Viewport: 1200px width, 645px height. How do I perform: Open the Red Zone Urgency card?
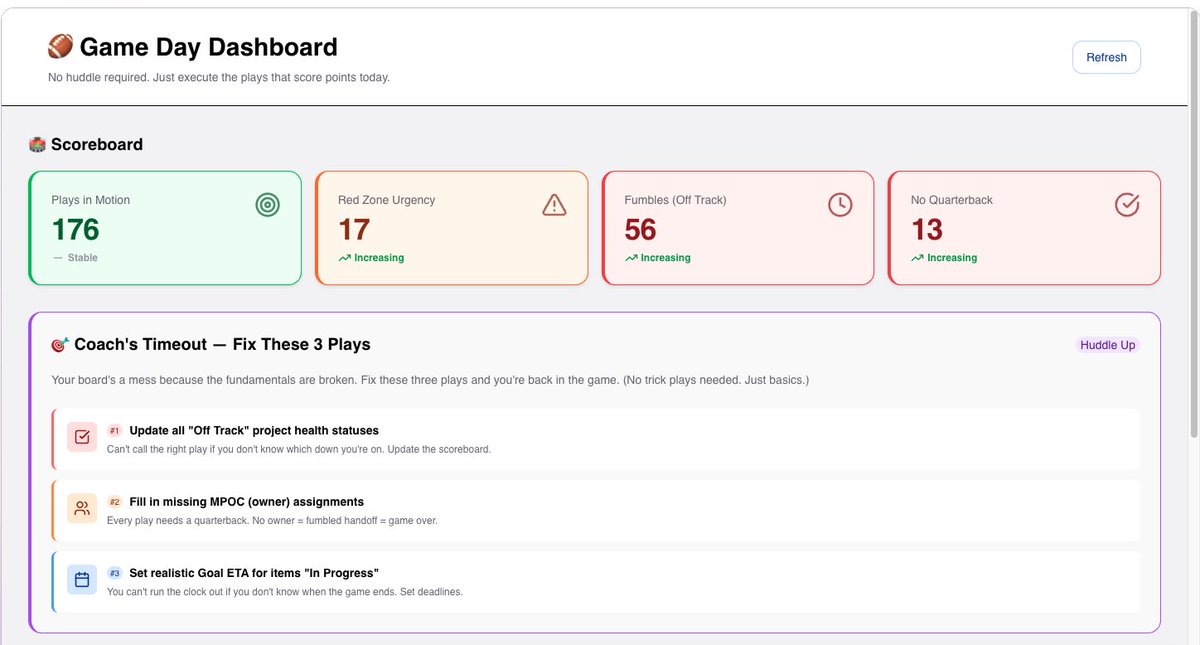(x=452, y=228)
